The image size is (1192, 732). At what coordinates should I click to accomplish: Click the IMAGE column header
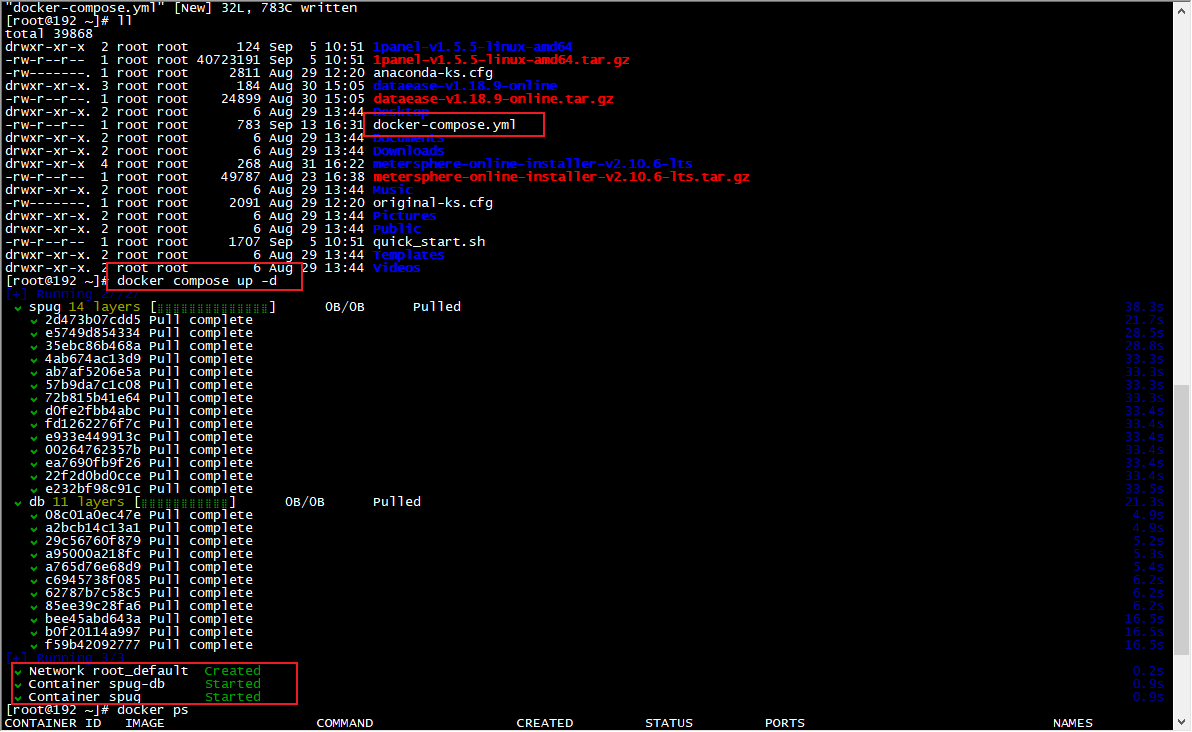coord(144,723)
